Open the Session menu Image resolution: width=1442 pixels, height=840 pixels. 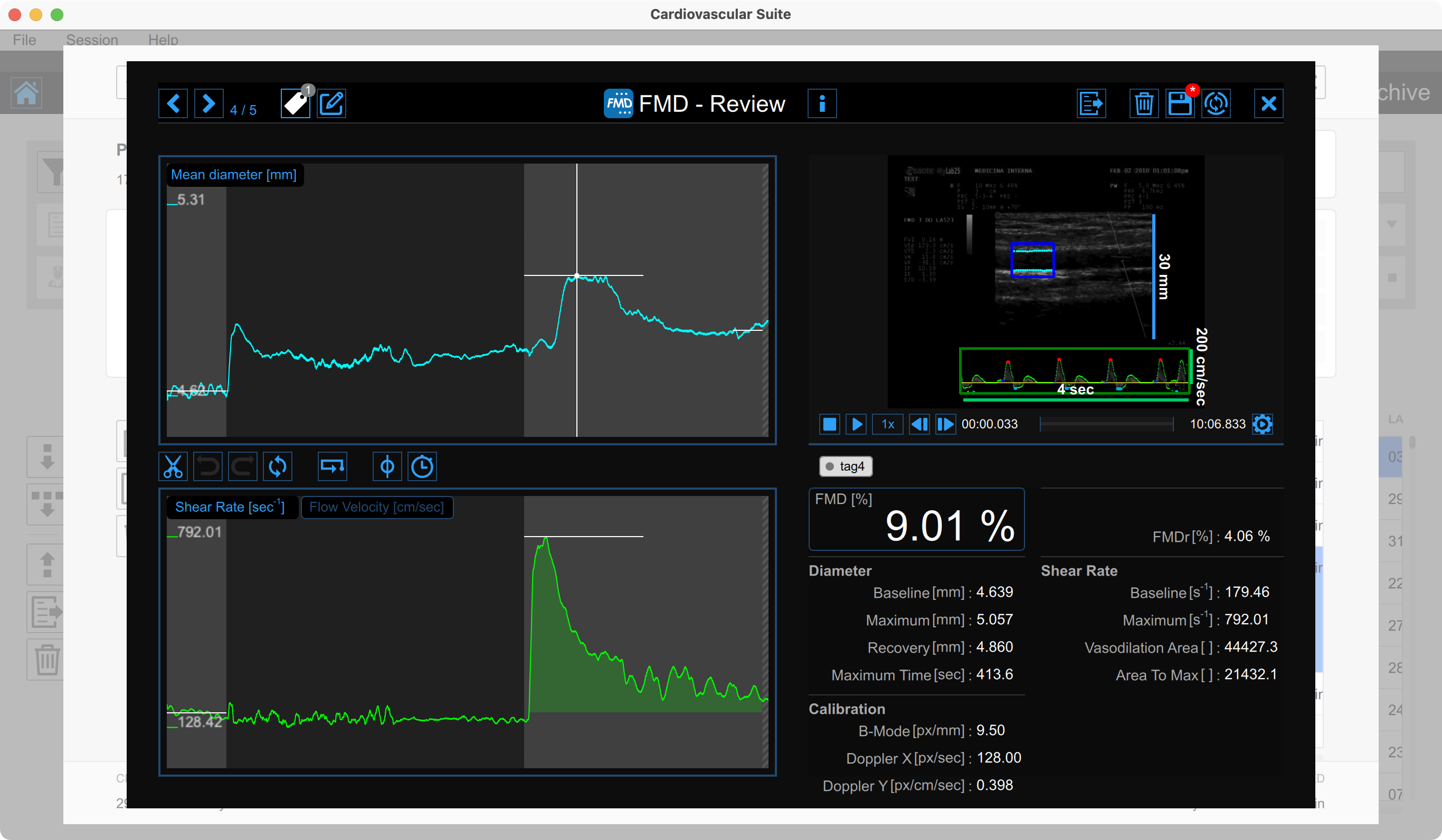tap(92, 40)
